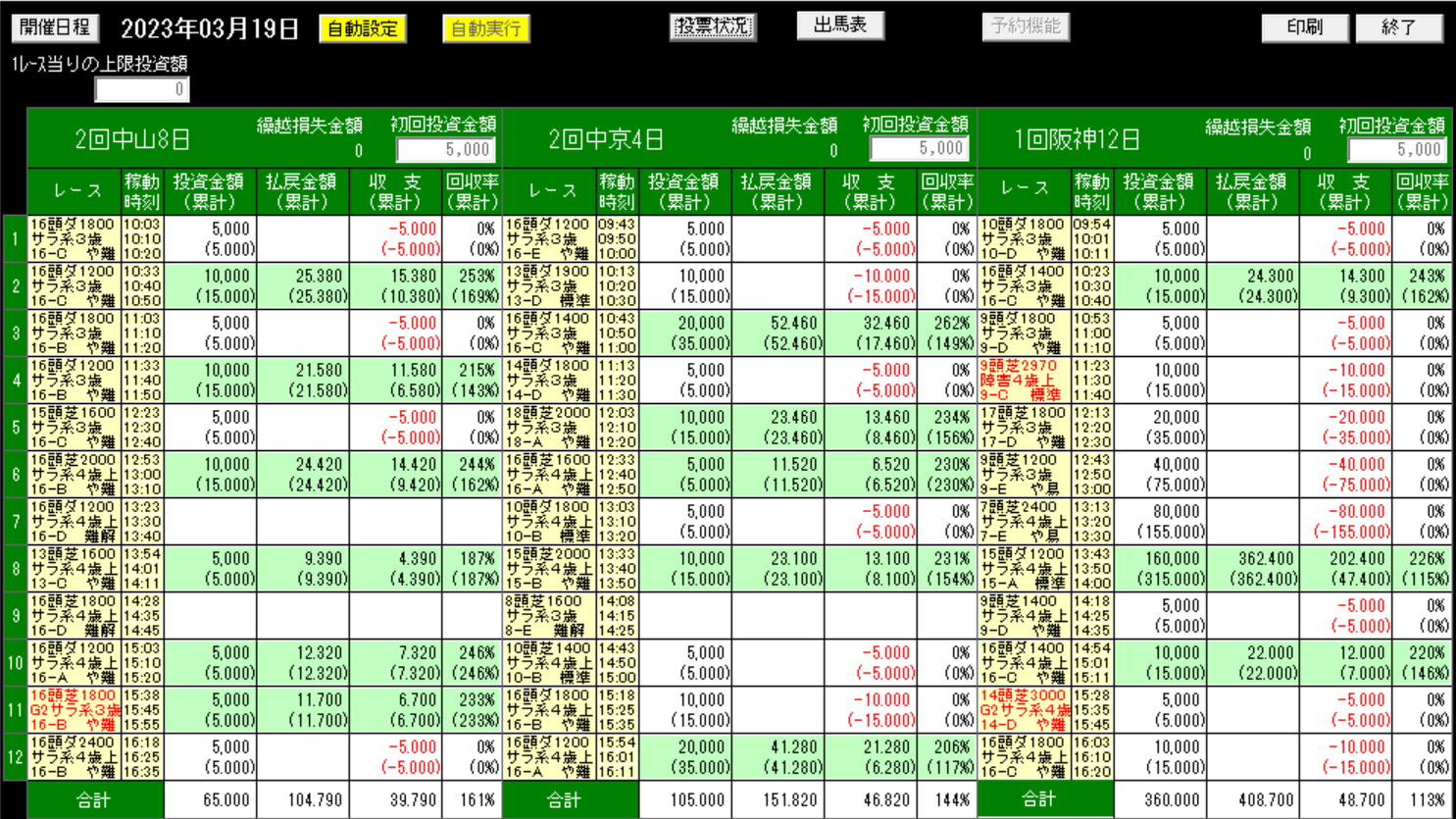Click payout value 9.390
Image resolution: width=1456 pixels, height=819 pixels.
coord(323,559)
